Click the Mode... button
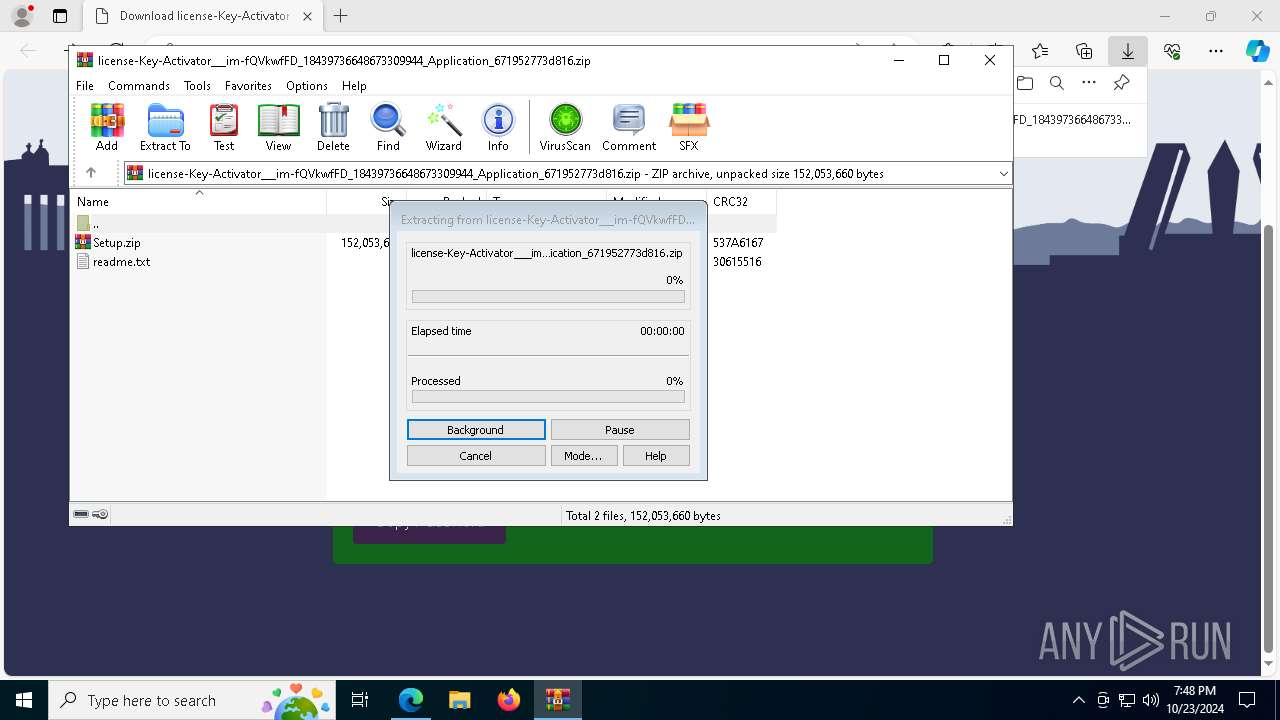This screenshot has width=1280, height=720. click(x=583, y=456)
